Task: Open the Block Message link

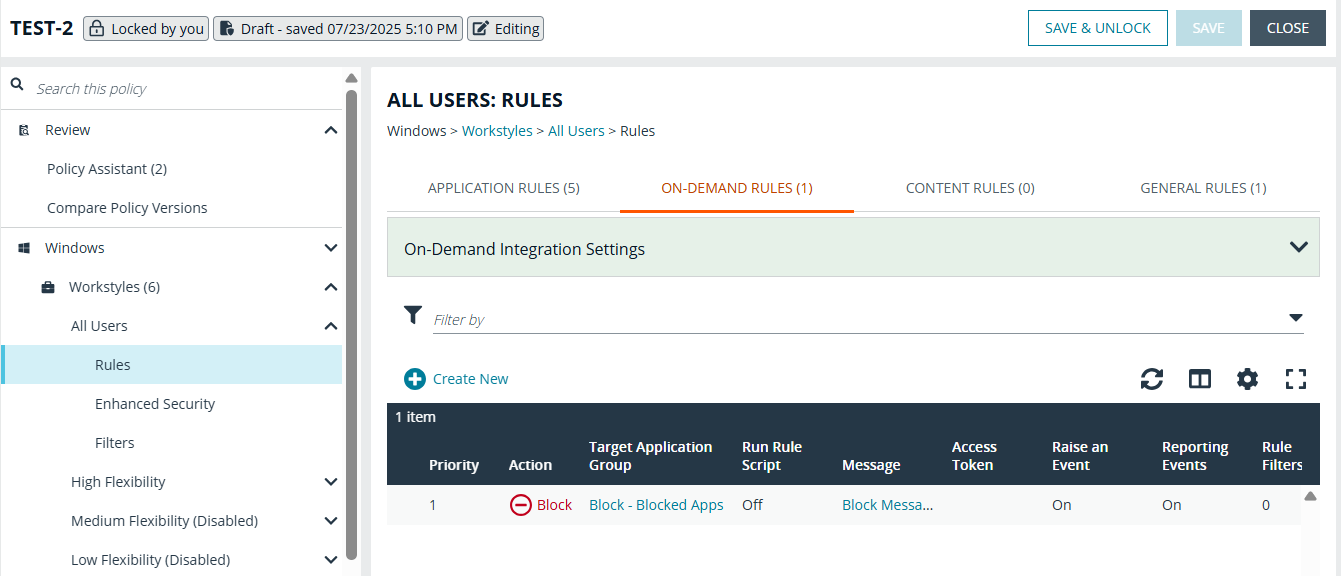Action: tap(887, 505)
